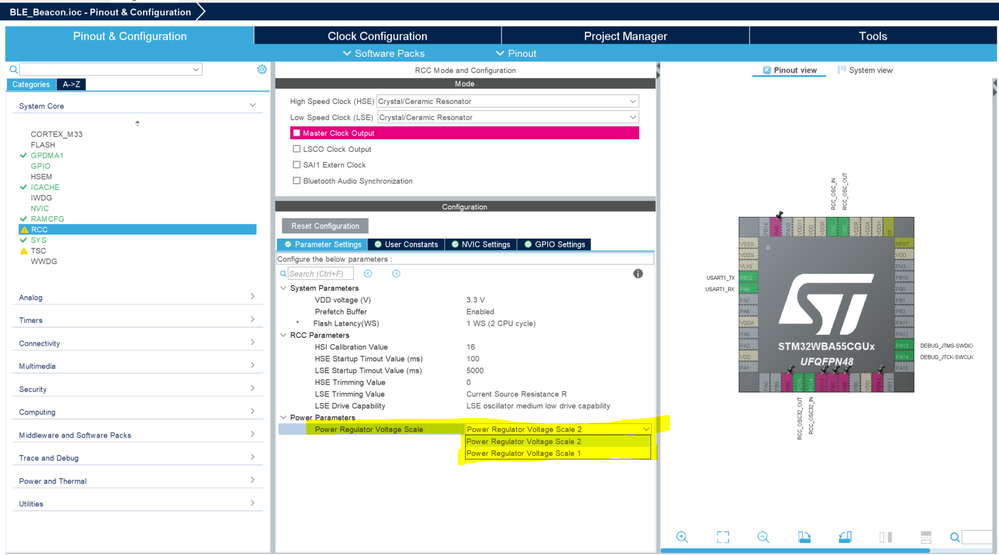Viewport: 999px width, 555px height.
Task: Click the left-panel search magnifier icon
Action: point(13,69)
